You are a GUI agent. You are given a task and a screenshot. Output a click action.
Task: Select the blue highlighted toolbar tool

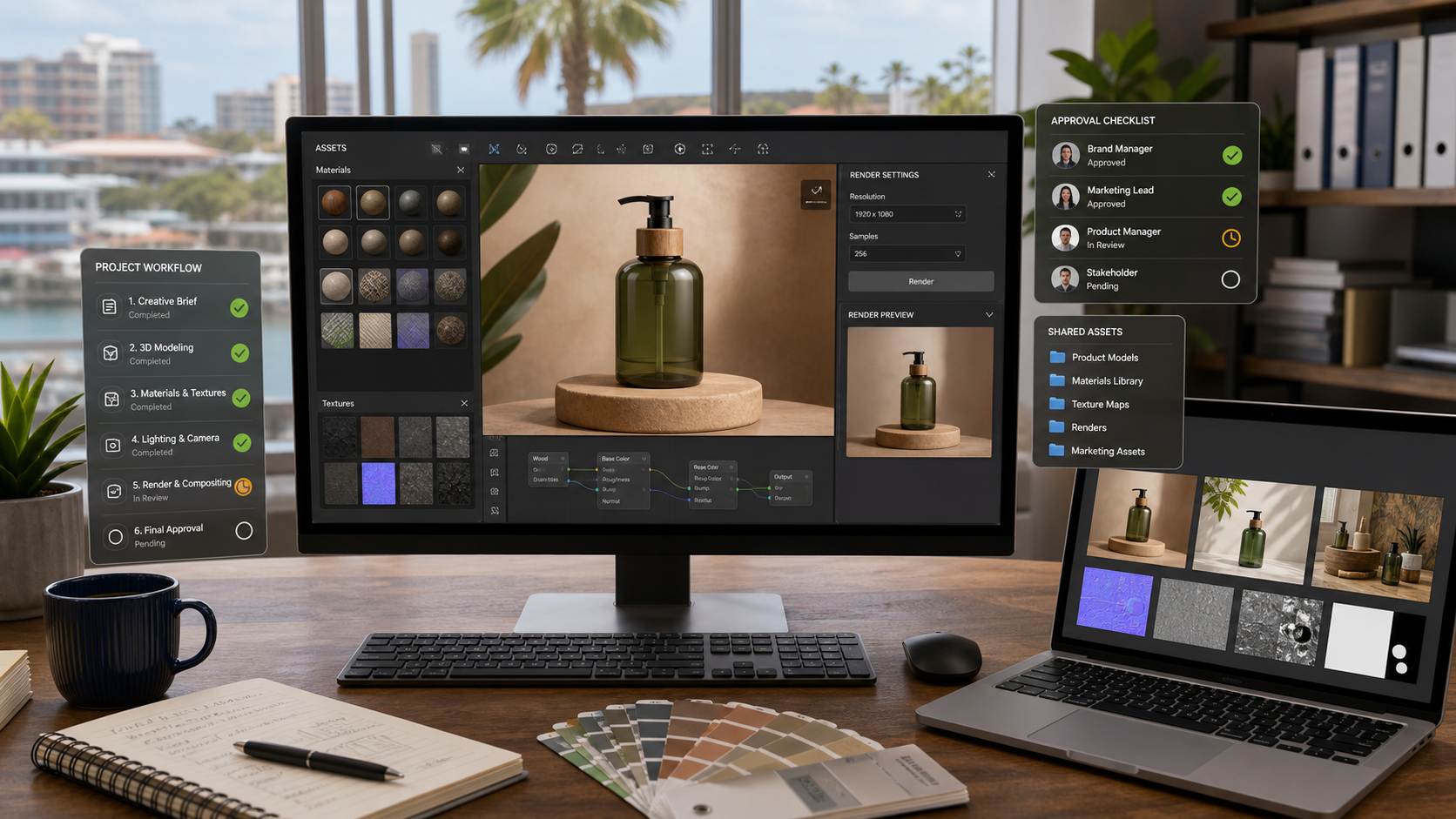tap(494, 149)
